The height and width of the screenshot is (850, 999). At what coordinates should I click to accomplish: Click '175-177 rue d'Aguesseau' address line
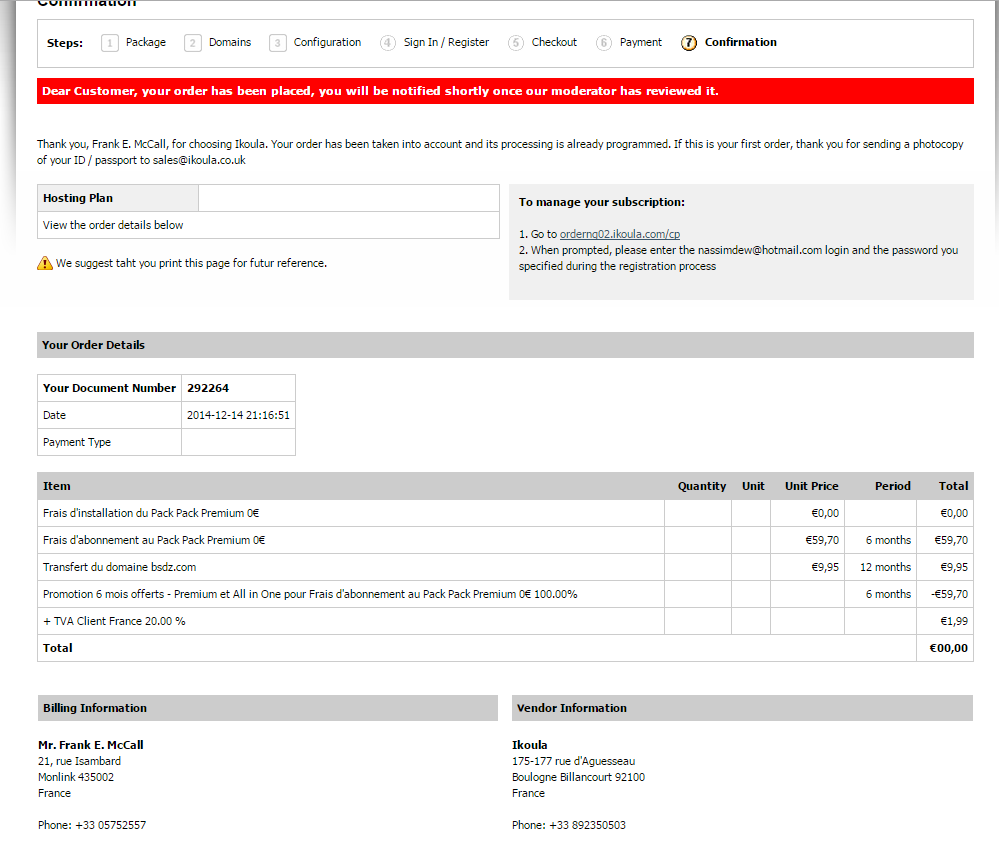click(x=573, y=761)
